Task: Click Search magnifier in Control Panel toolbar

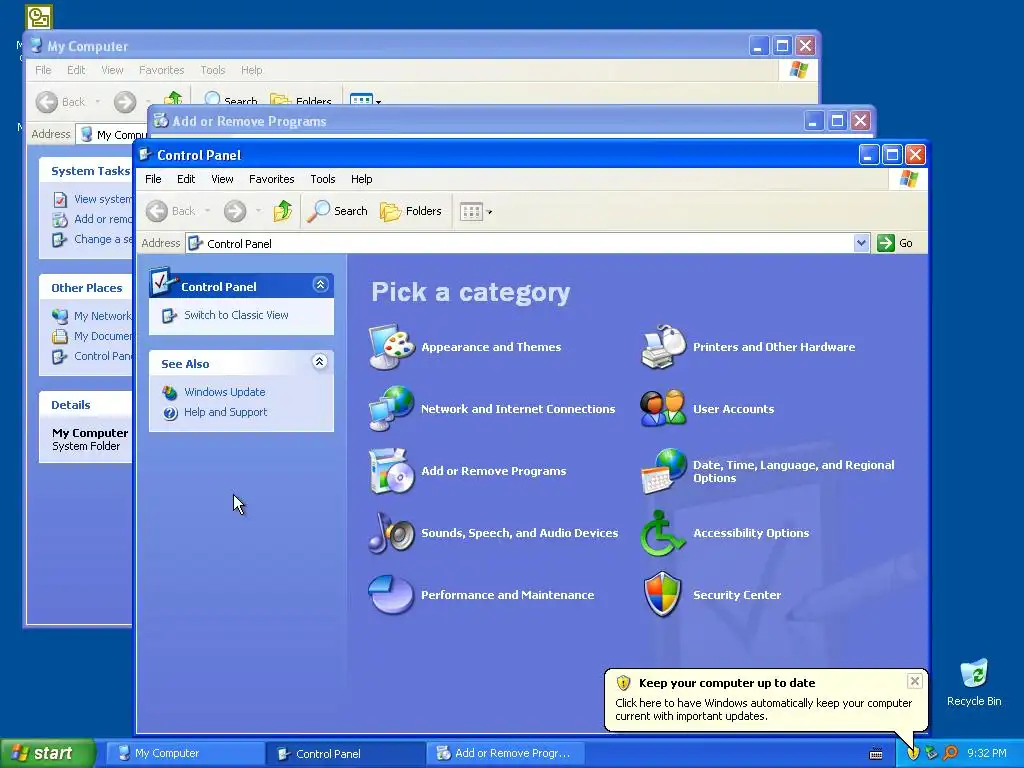Action: [x=337, y=211]
